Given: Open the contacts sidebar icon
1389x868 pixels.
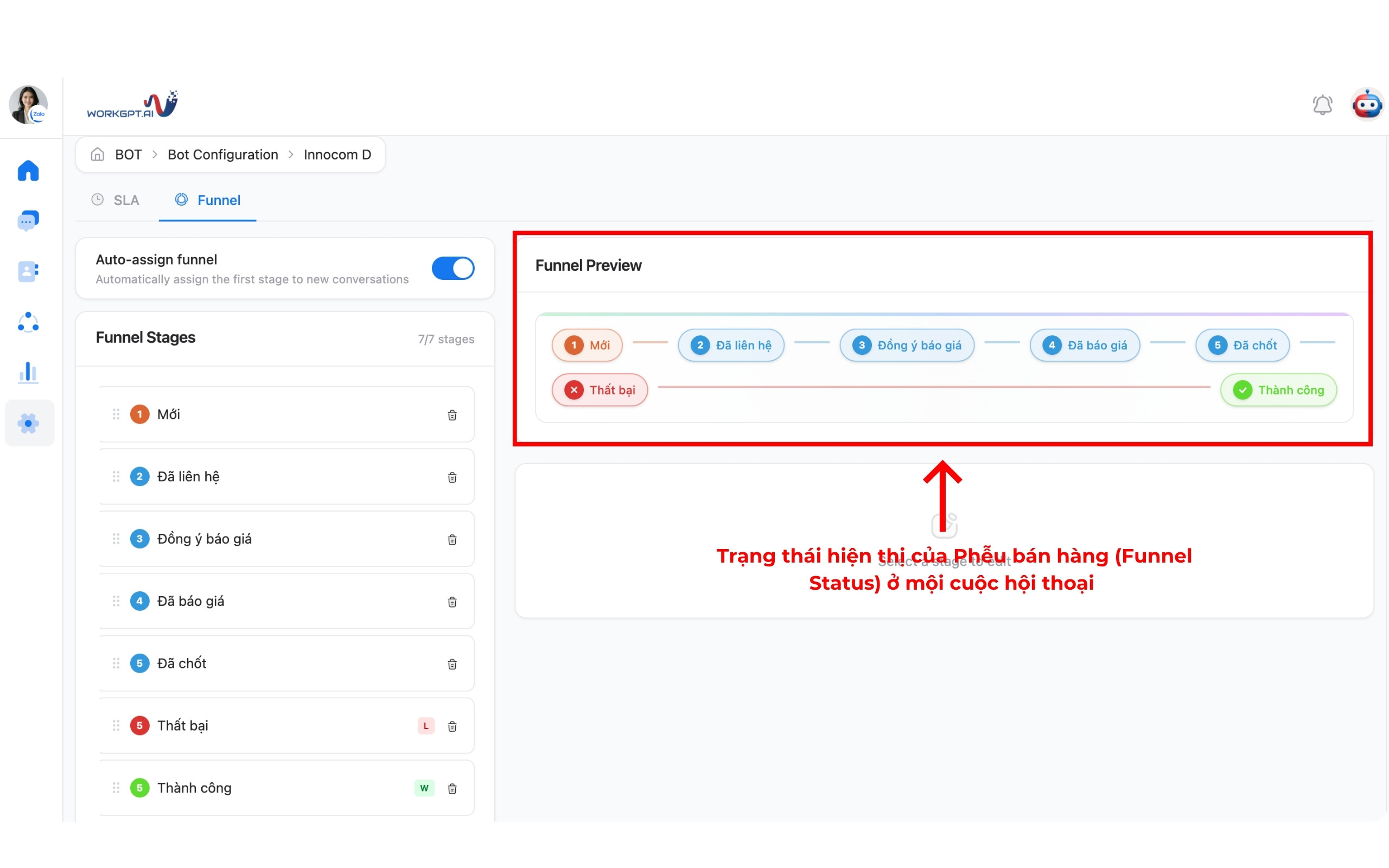Looking at the screenshot, I should click(28, 271).
